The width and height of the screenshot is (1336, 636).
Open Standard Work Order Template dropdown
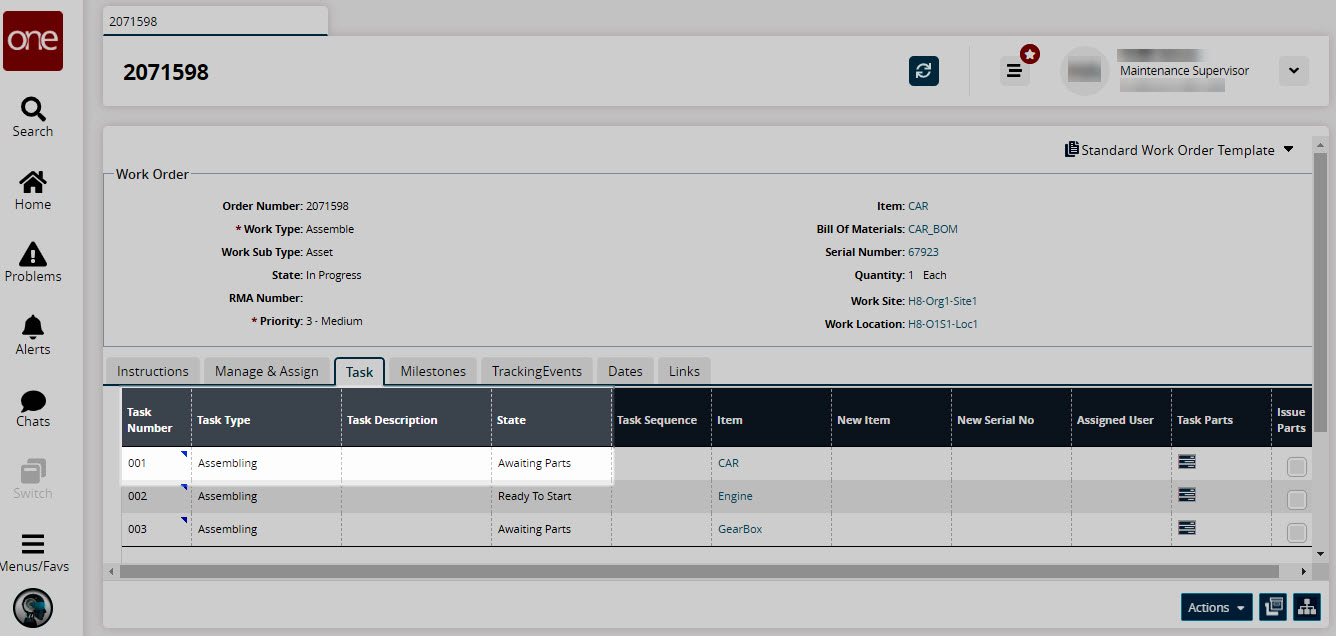pos(1180,150)
